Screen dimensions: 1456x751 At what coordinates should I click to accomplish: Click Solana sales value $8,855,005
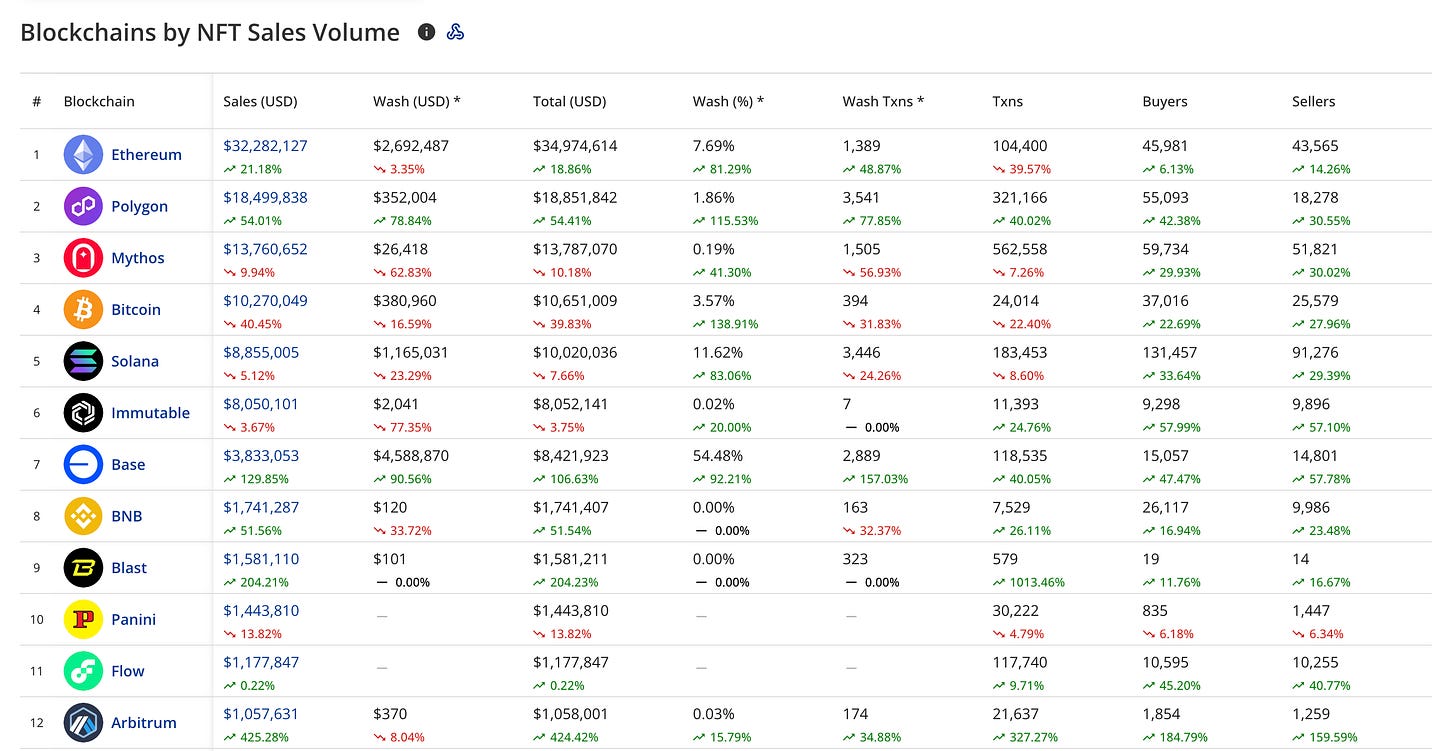tap(261, 353)
